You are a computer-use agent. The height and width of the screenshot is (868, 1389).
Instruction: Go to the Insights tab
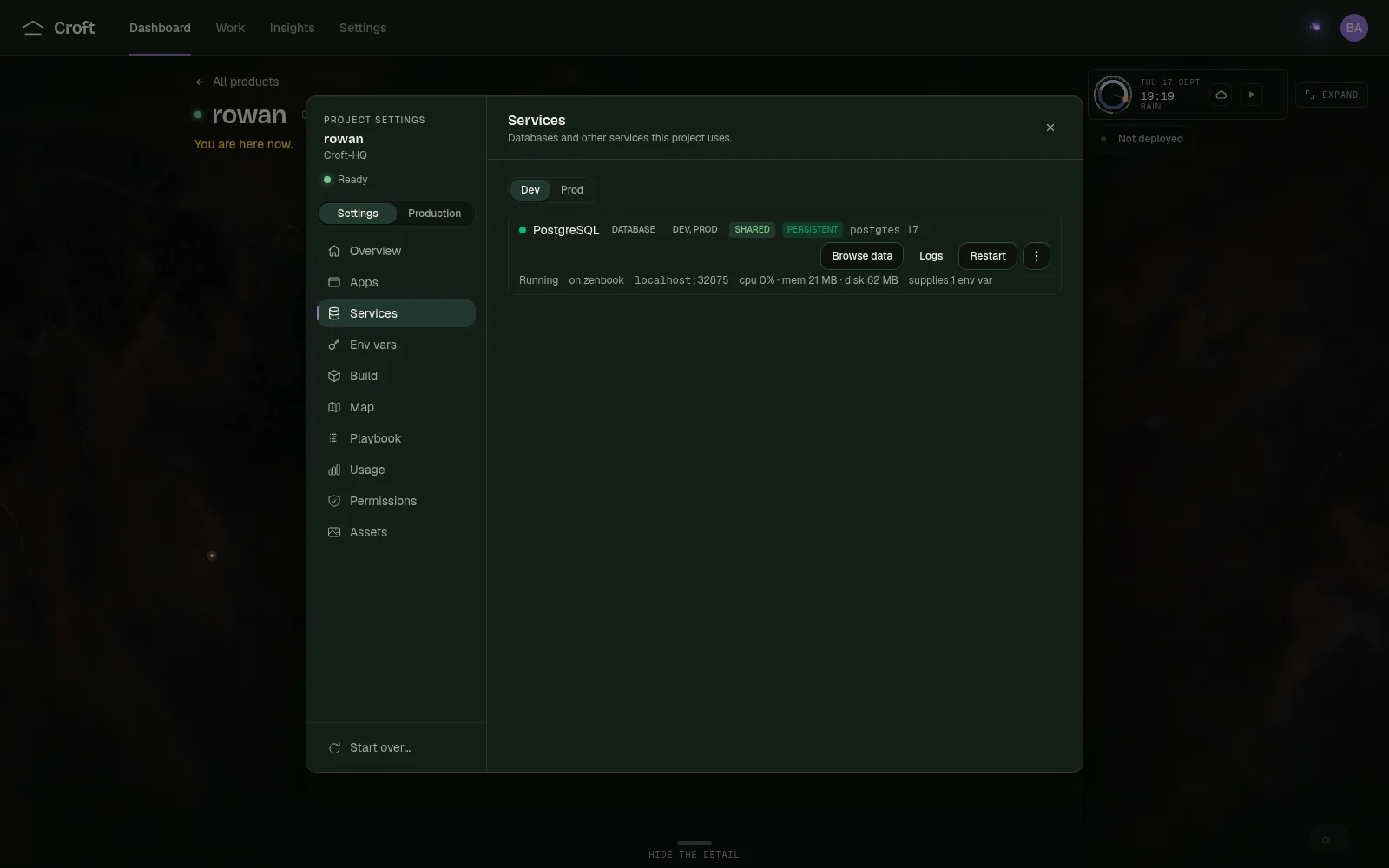[x=292, y=28]
